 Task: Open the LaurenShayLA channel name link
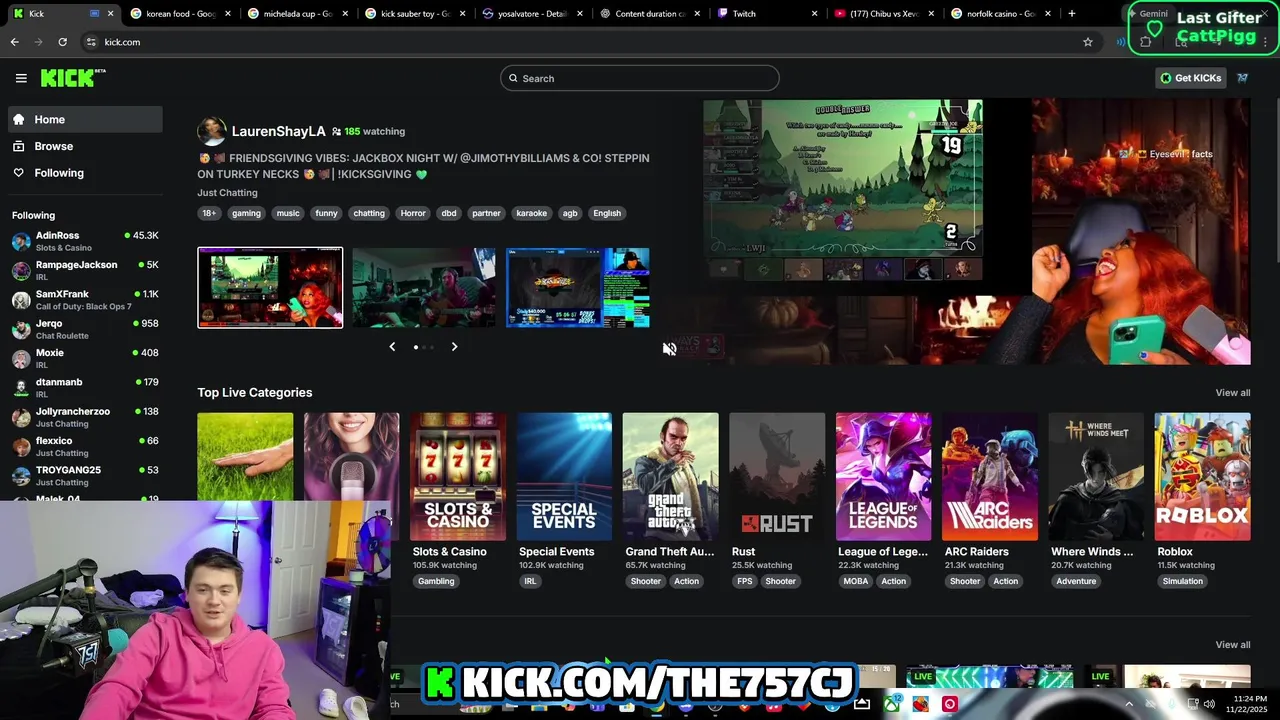tap(278, 131)
